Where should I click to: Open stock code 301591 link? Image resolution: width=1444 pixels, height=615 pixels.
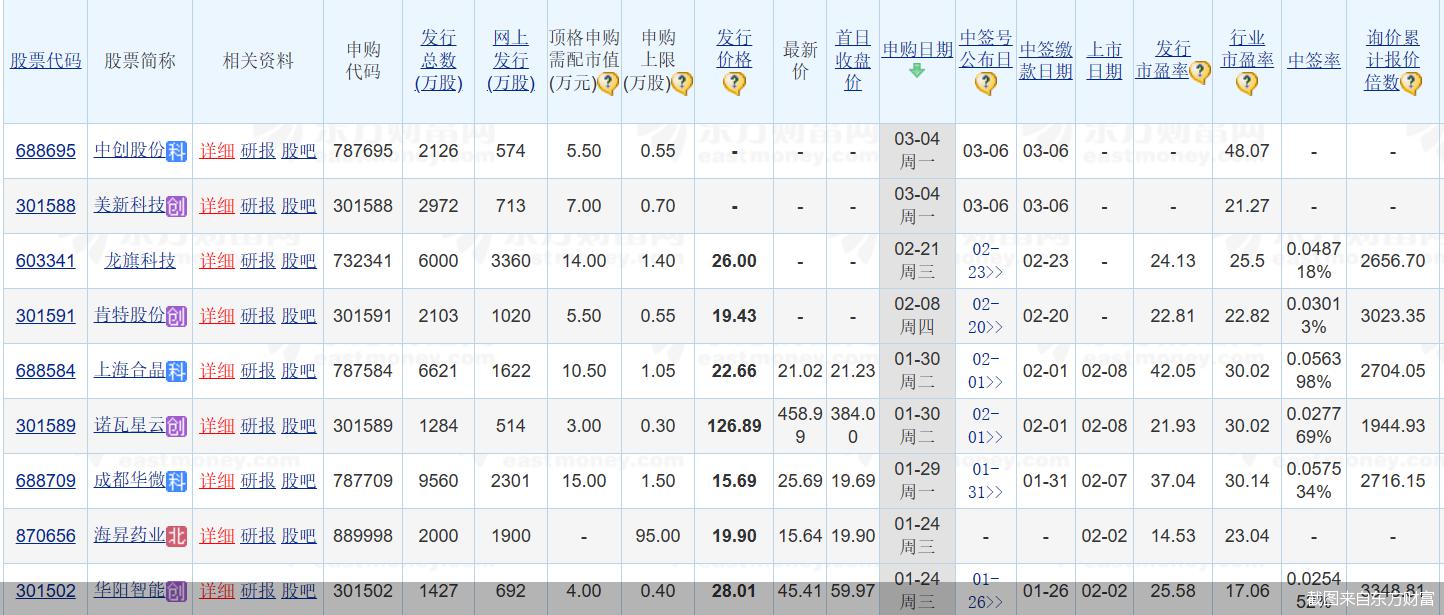(x=46, y=316)
